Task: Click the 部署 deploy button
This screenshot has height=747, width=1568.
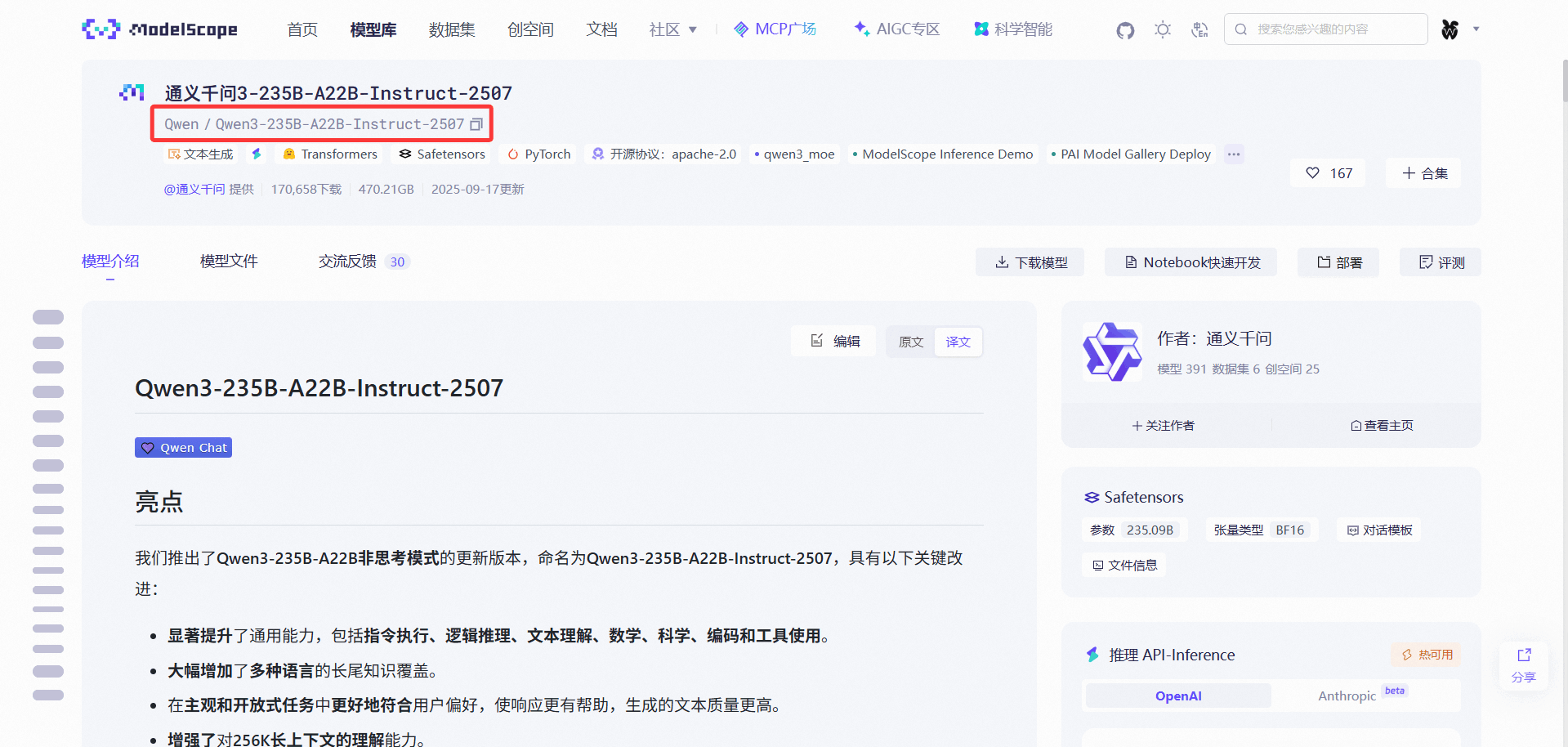Action: 1338,262
